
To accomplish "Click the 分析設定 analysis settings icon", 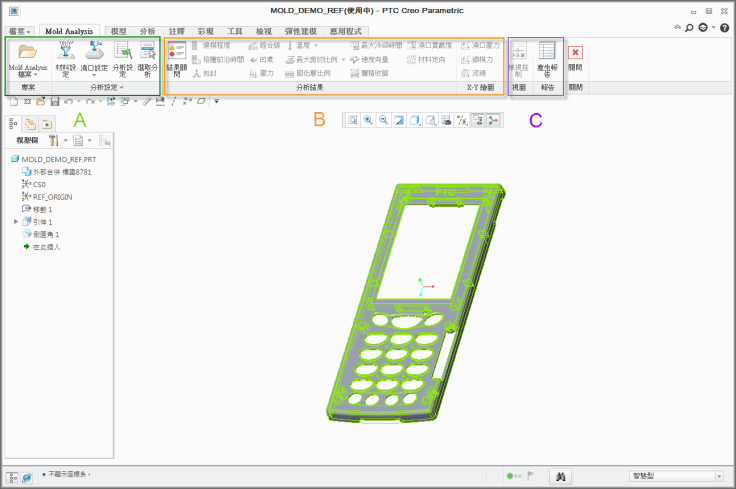I will point(122,58).
